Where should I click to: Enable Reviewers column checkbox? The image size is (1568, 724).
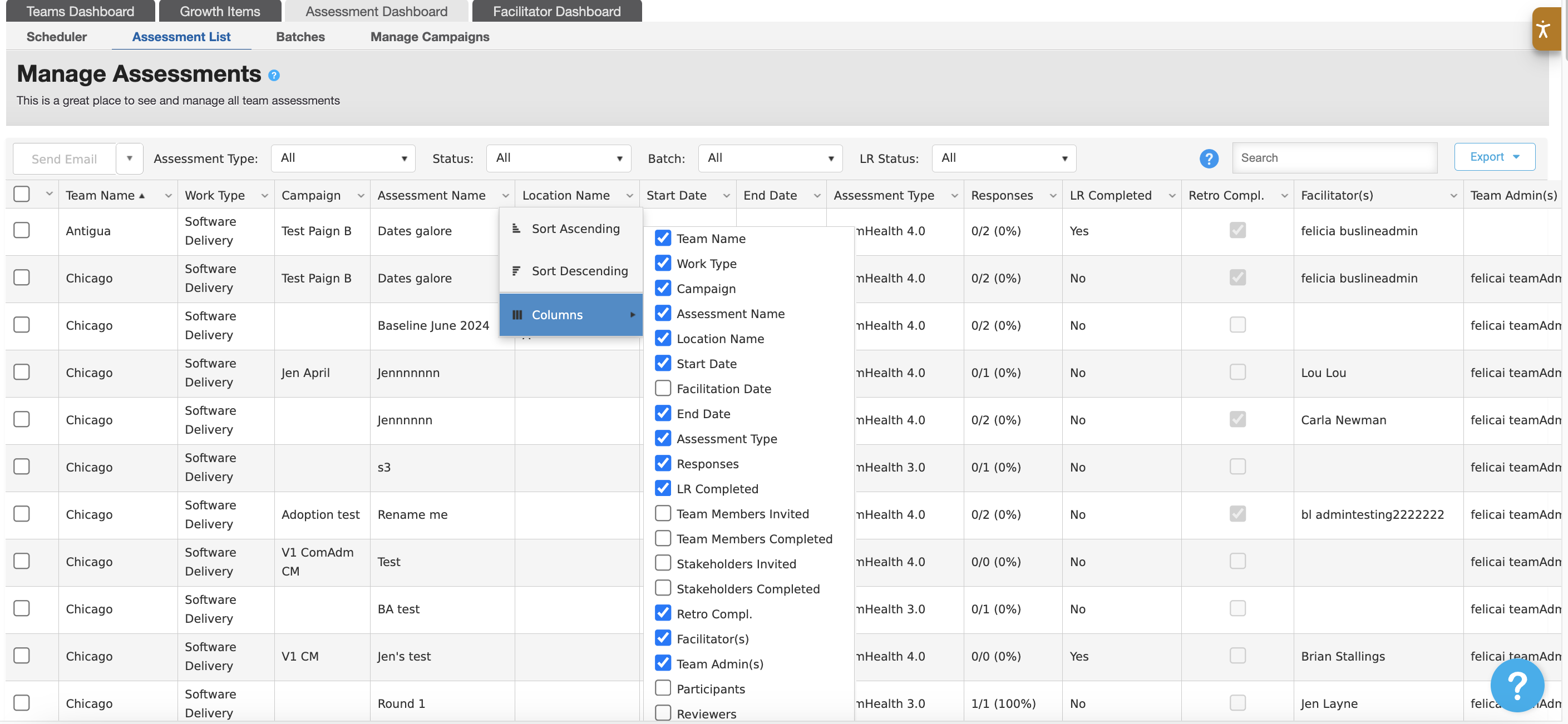(x=663, y=713)
